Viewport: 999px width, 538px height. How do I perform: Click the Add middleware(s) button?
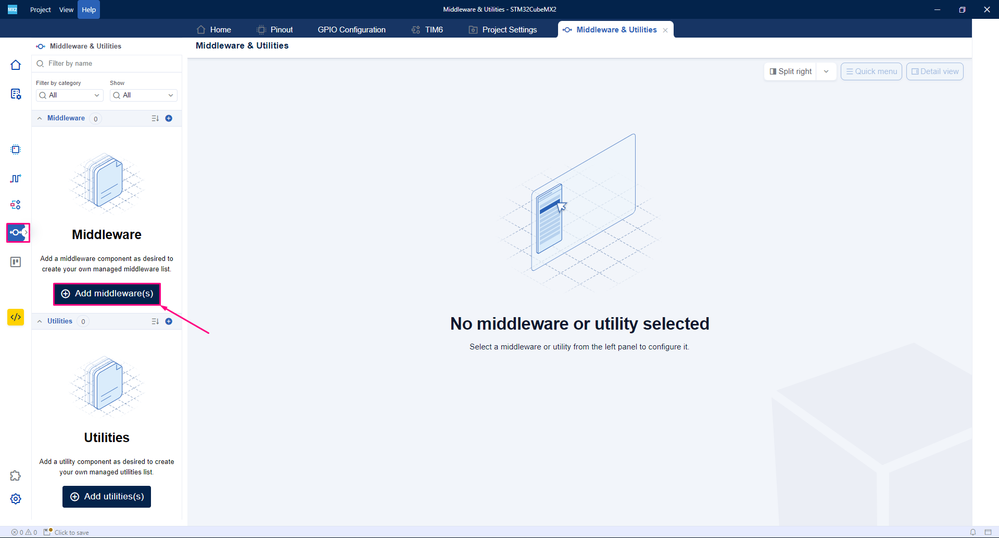click(107, 294)
